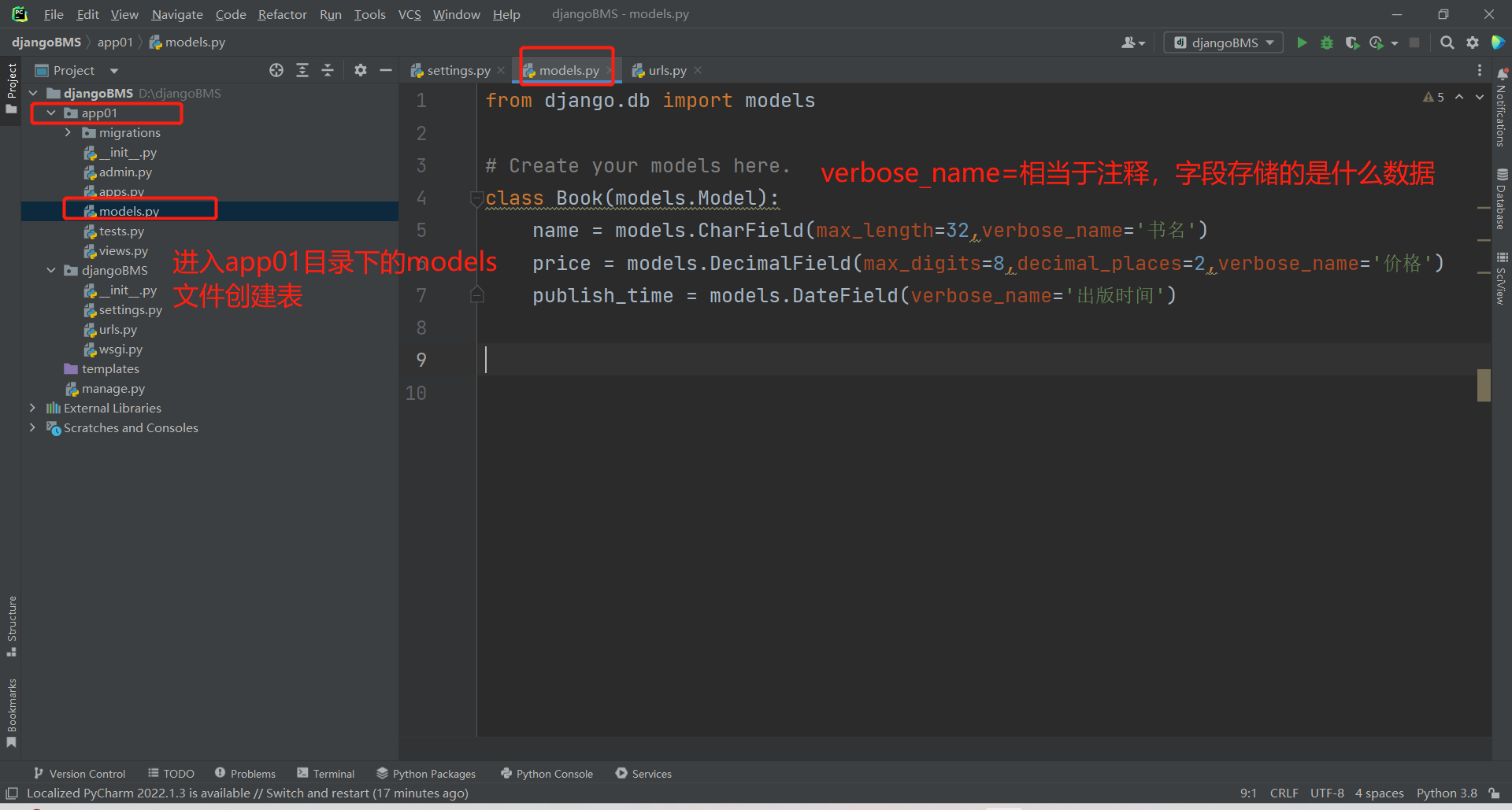Open the VCS menu

point(409,14)
